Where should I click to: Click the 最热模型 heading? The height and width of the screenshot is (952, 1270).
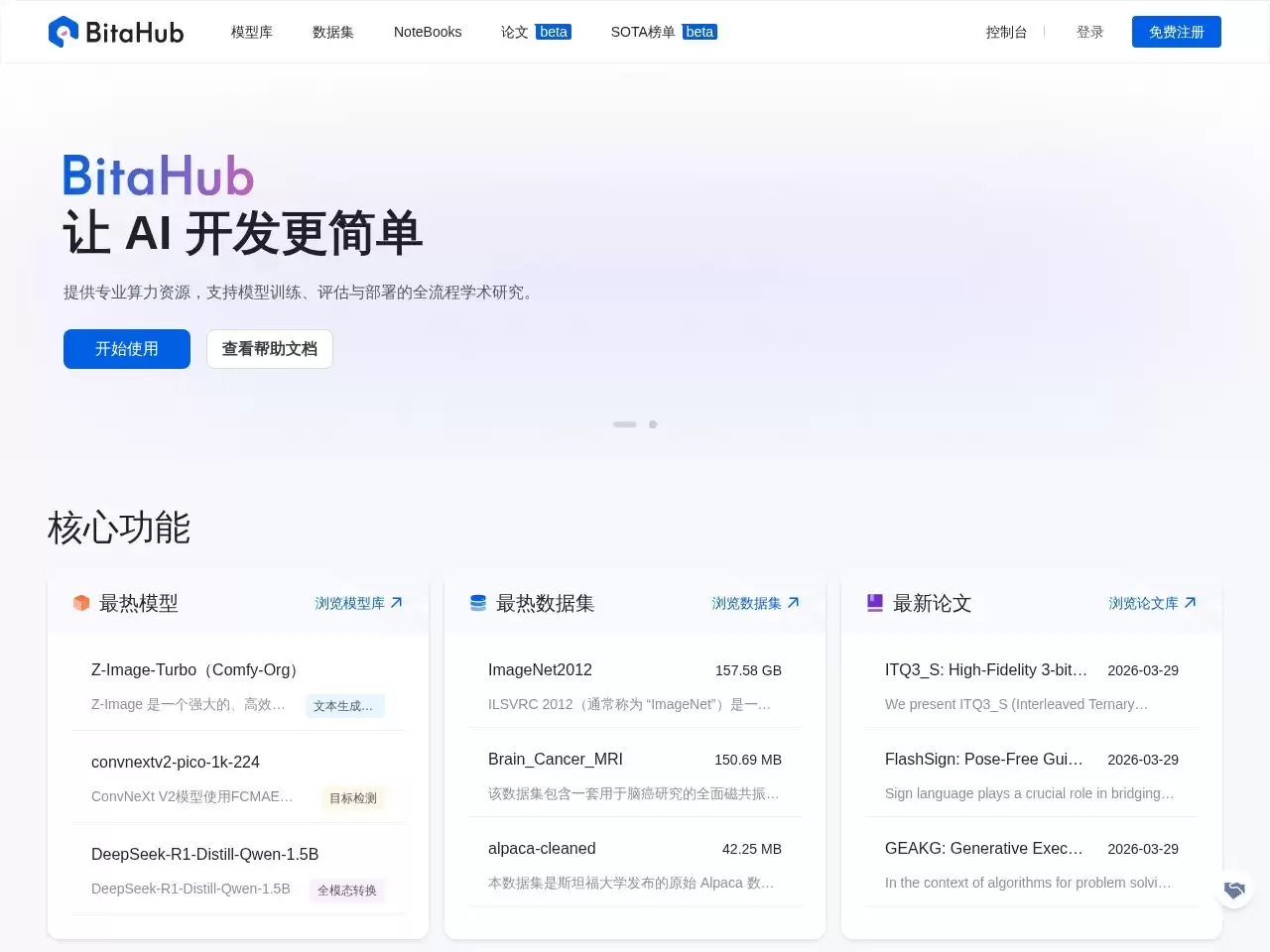coord(139,603)
